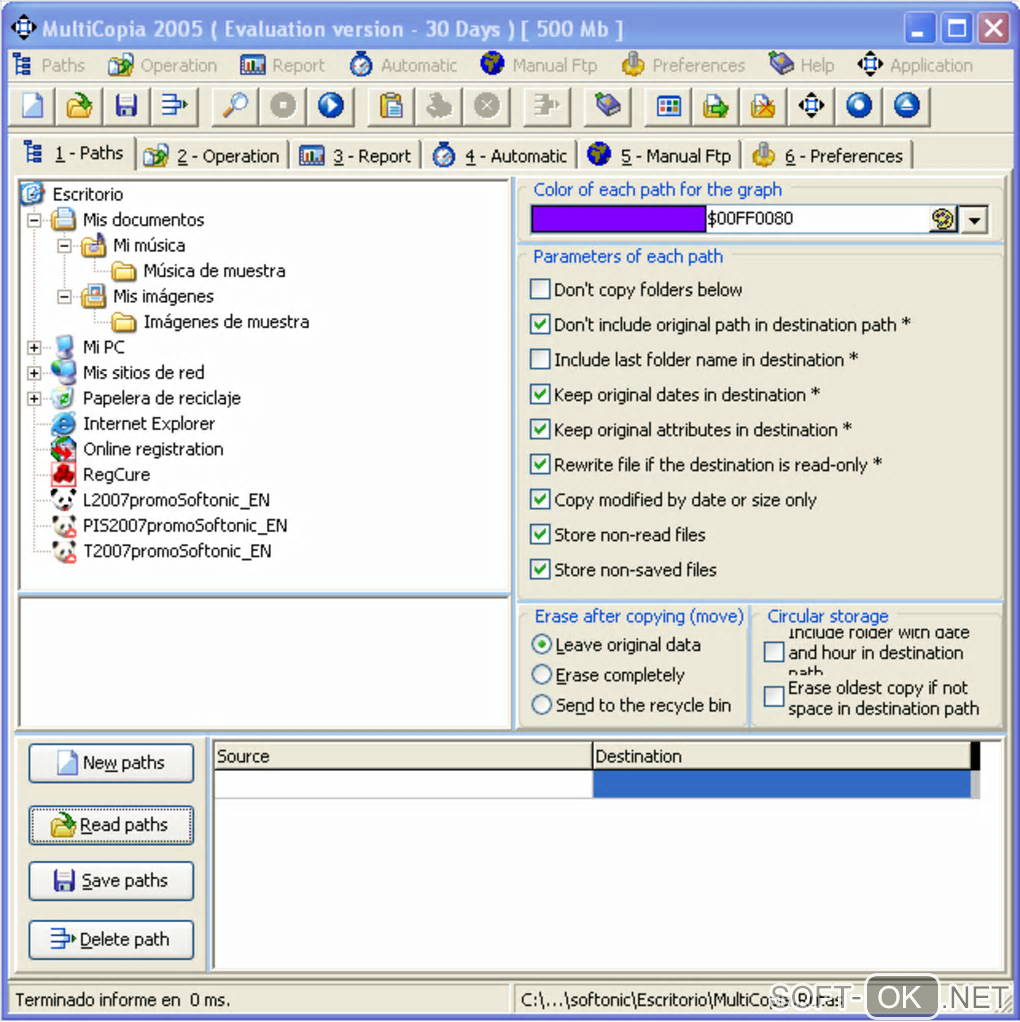The image size is (1020, 1022).
Task: Open the path color dropdown arrow
Action: pos(974,220)
